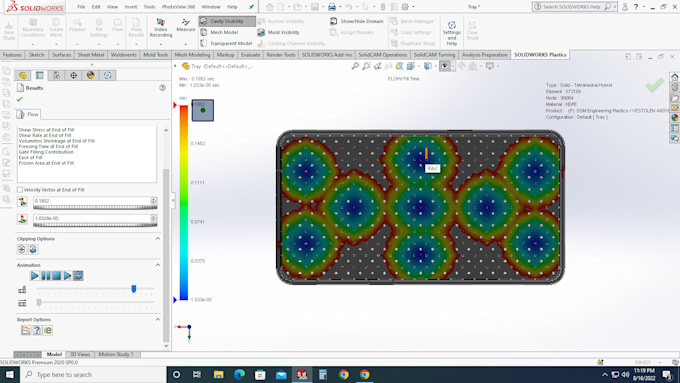Viewport: 680px width, 383px height.
Task: Collapse the Clipping Options section
Action: 158,239
